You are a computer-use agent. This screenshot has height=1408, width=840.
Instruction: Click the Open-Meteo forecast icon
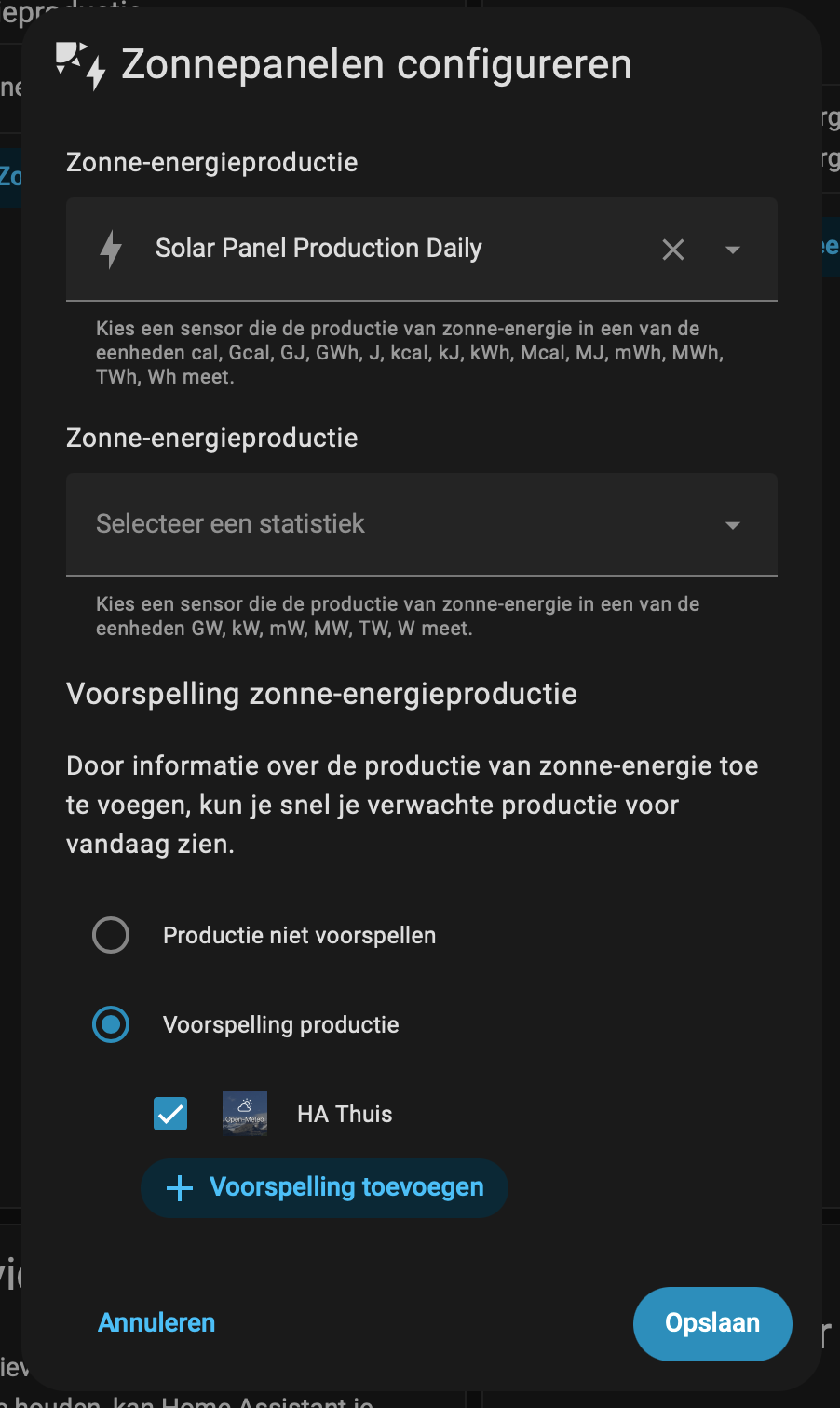245,1114
